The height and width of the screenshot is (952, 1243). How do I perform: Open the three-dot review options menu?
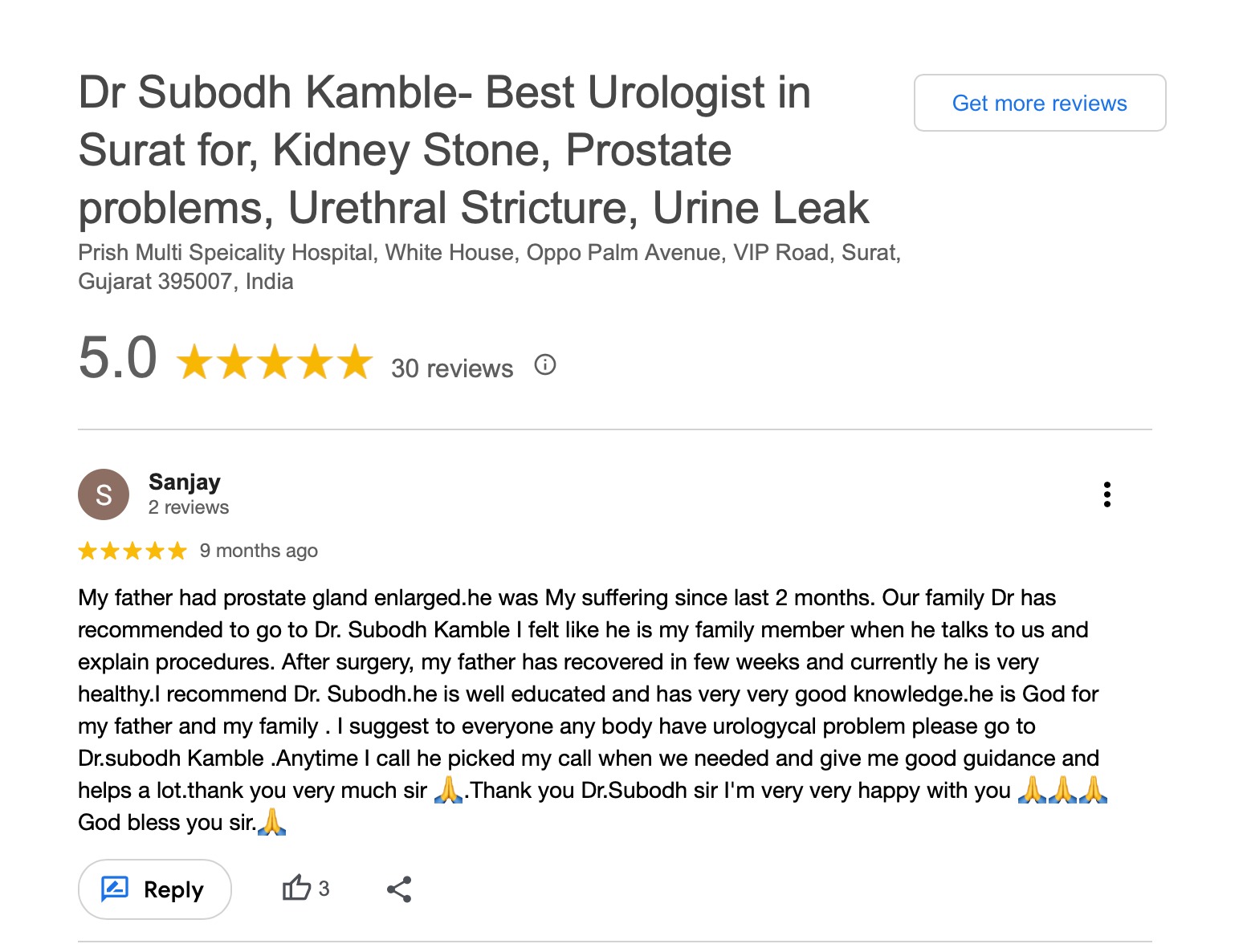(x=1106, y=494)
